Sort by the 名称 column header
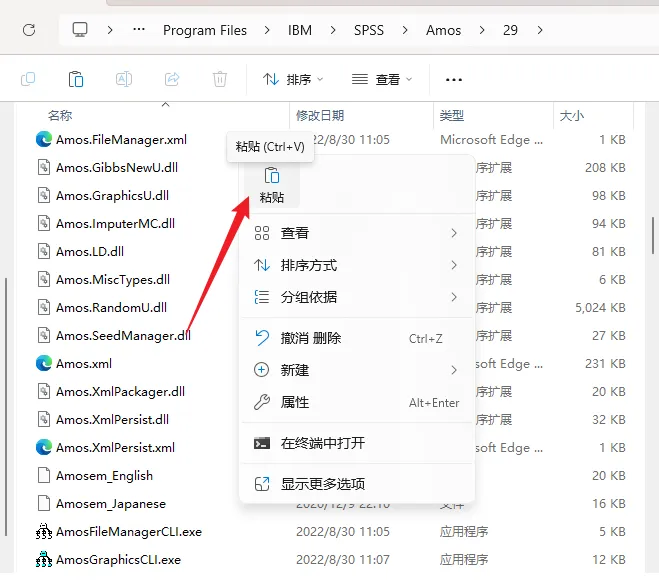Image resolution: width=659 pixels, height=588 pixels. (60, 115)
